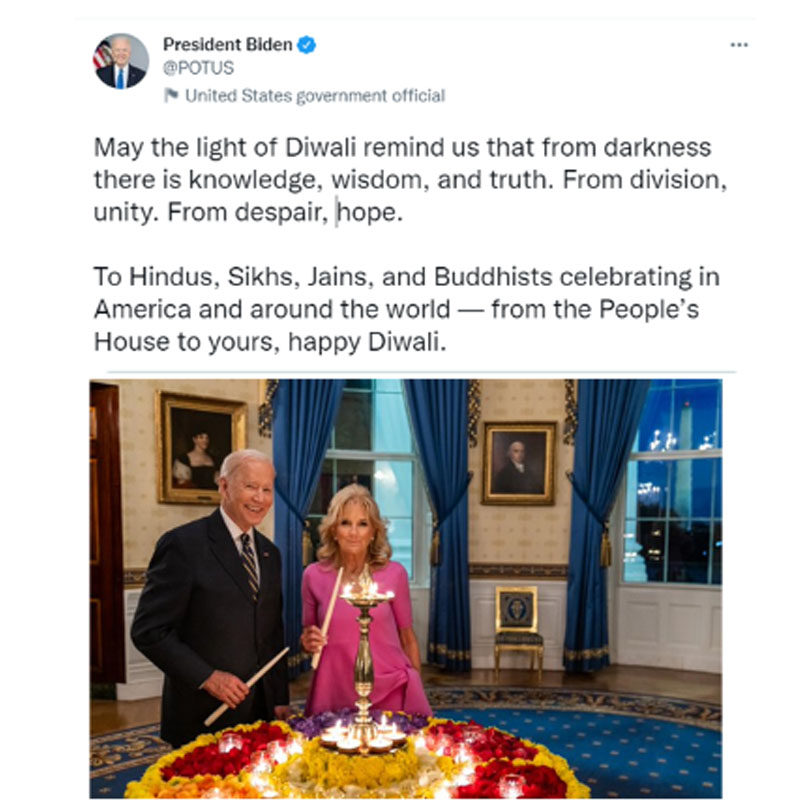The image size is (800, 800).
Task: Click the pink dress in the photo
Action: tap(363, 640)
